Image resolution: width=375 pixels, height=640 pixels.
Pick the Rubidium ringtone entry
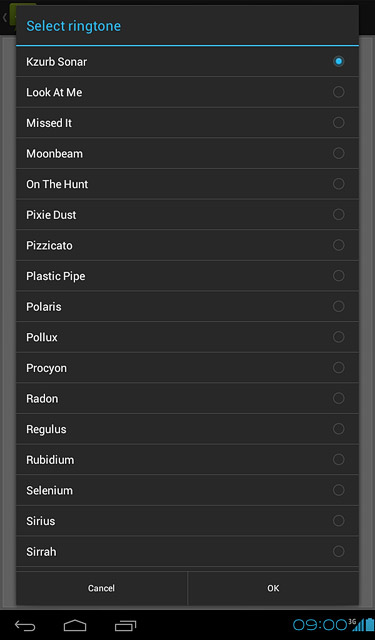187,460
